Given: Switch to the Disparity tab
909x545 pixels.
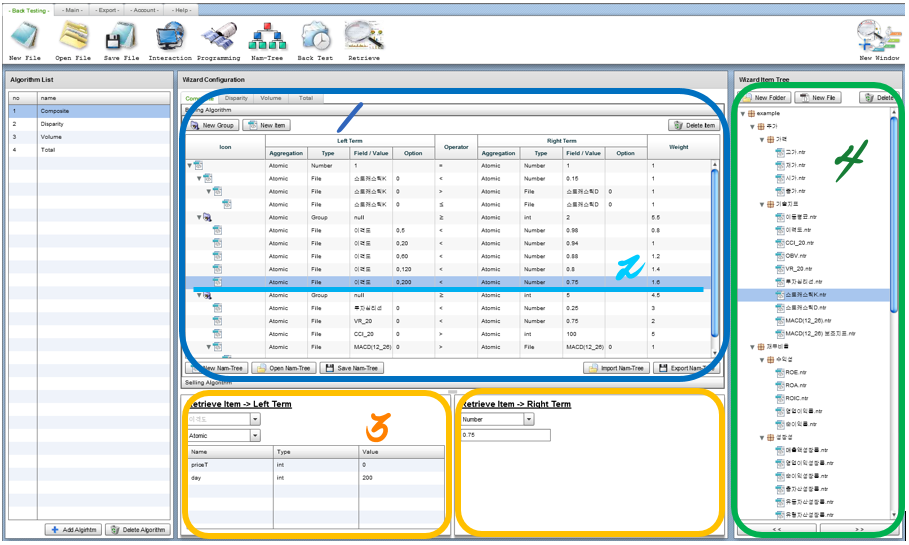Looking at the screenshot, I should [x=236, y=98].
